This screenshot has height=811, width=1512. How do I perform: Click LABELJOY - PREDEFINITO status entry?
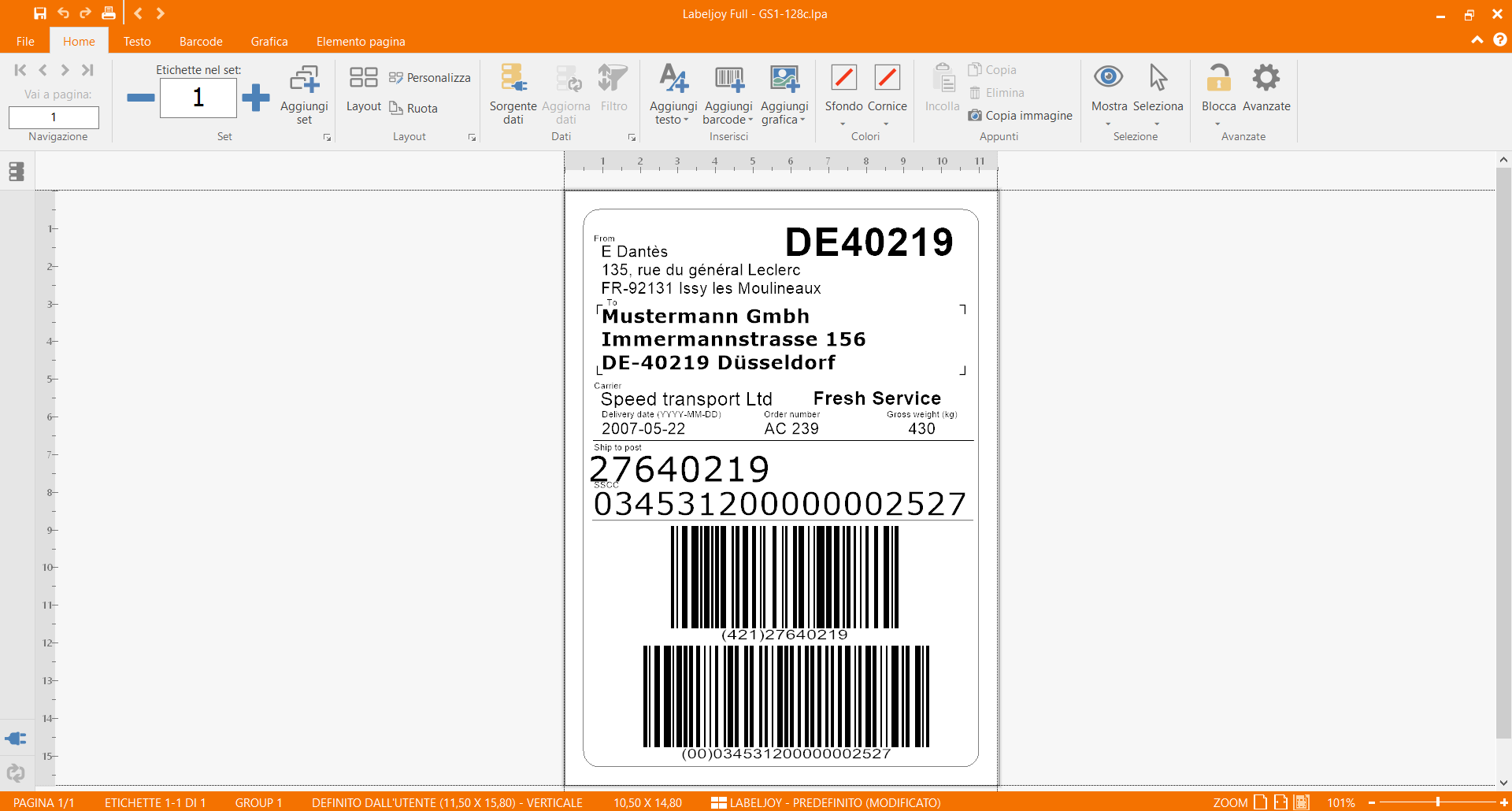tap(826, 802)
